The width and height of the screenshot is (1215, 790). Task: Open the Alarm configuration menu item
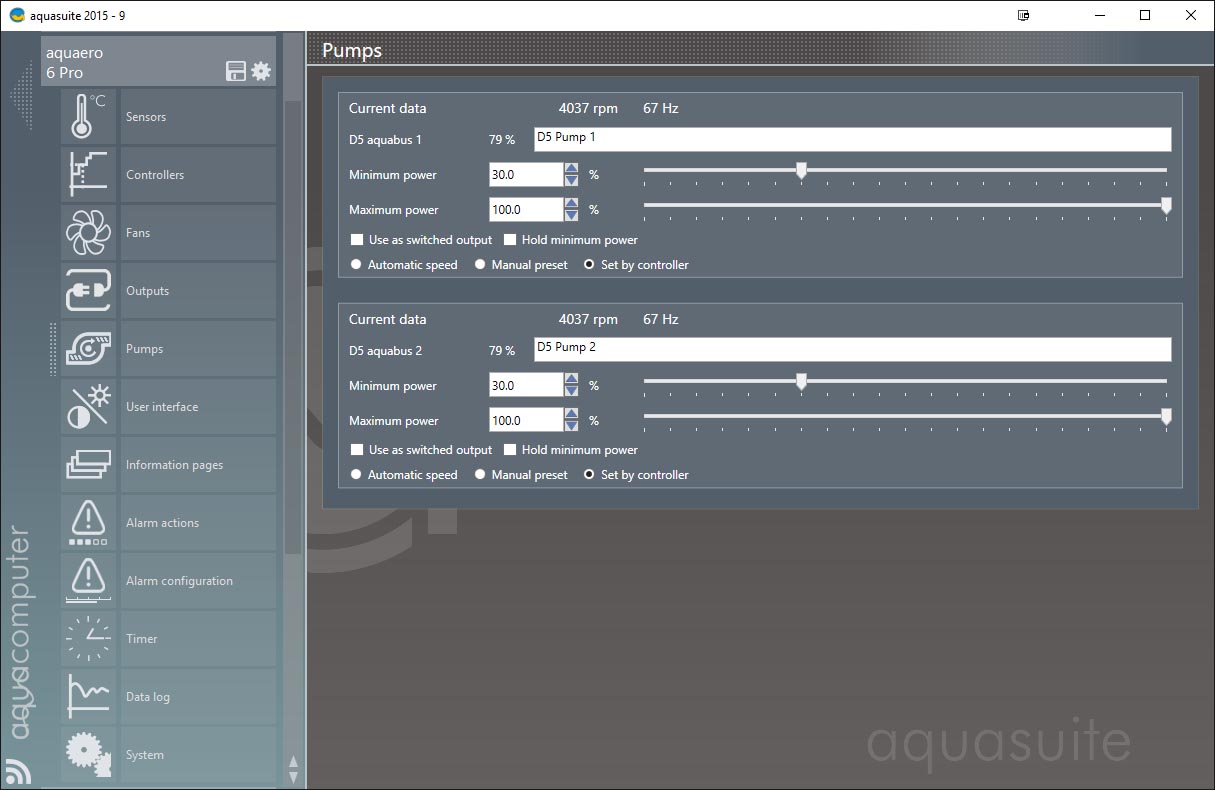pyautogui.click(x=179, y=581)
